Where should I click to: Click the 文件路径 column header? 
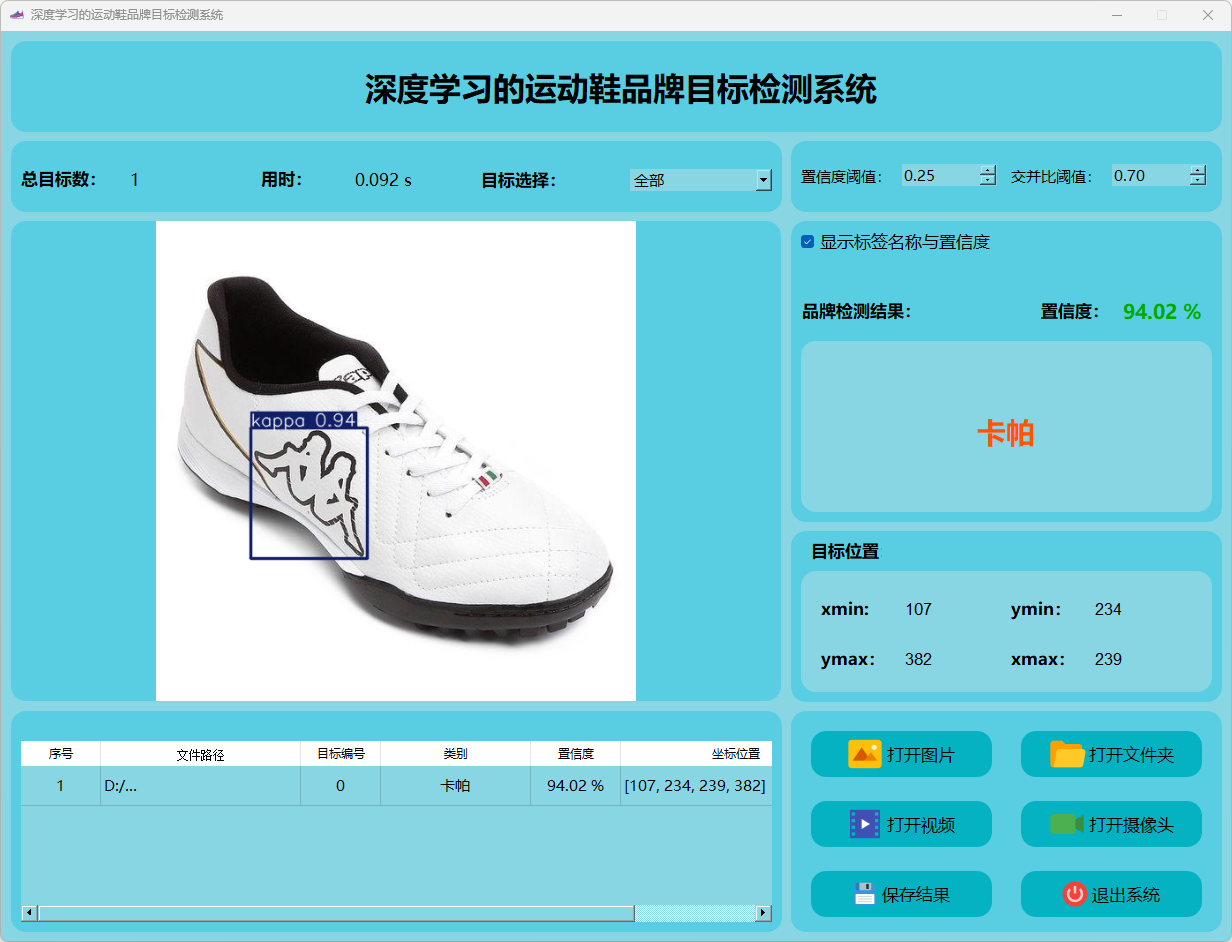coord(200,754)
